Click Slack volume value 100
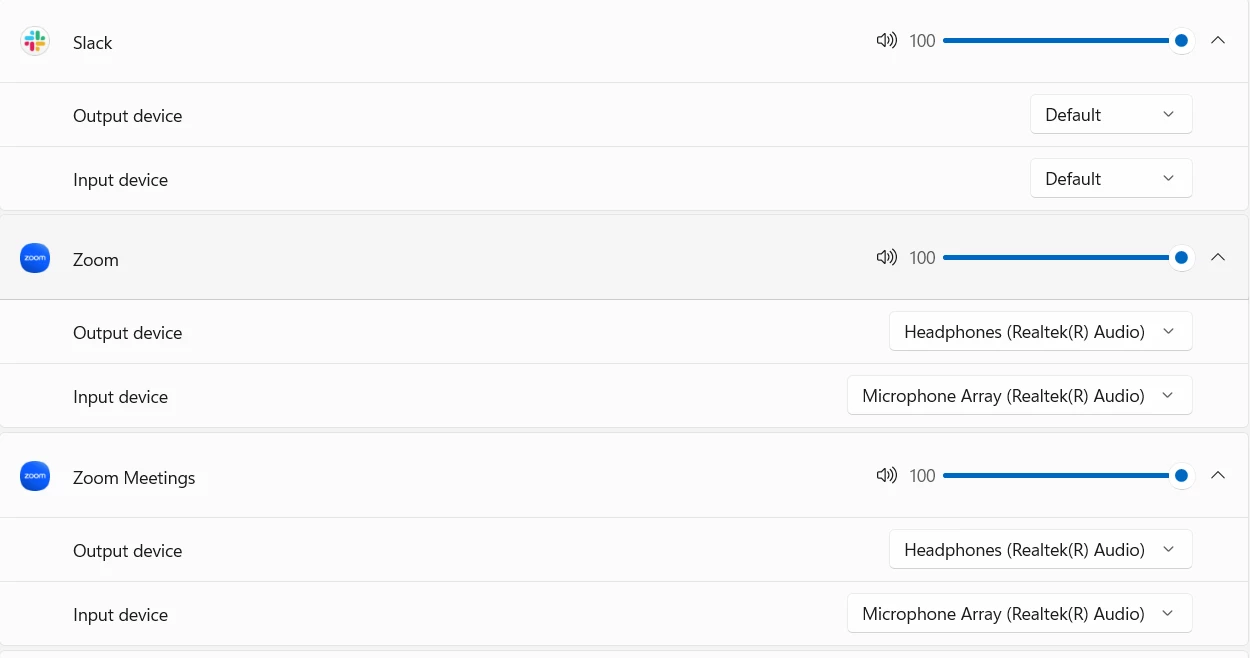This screenshot has height=658, width=1250. click(x=922, y=41)
